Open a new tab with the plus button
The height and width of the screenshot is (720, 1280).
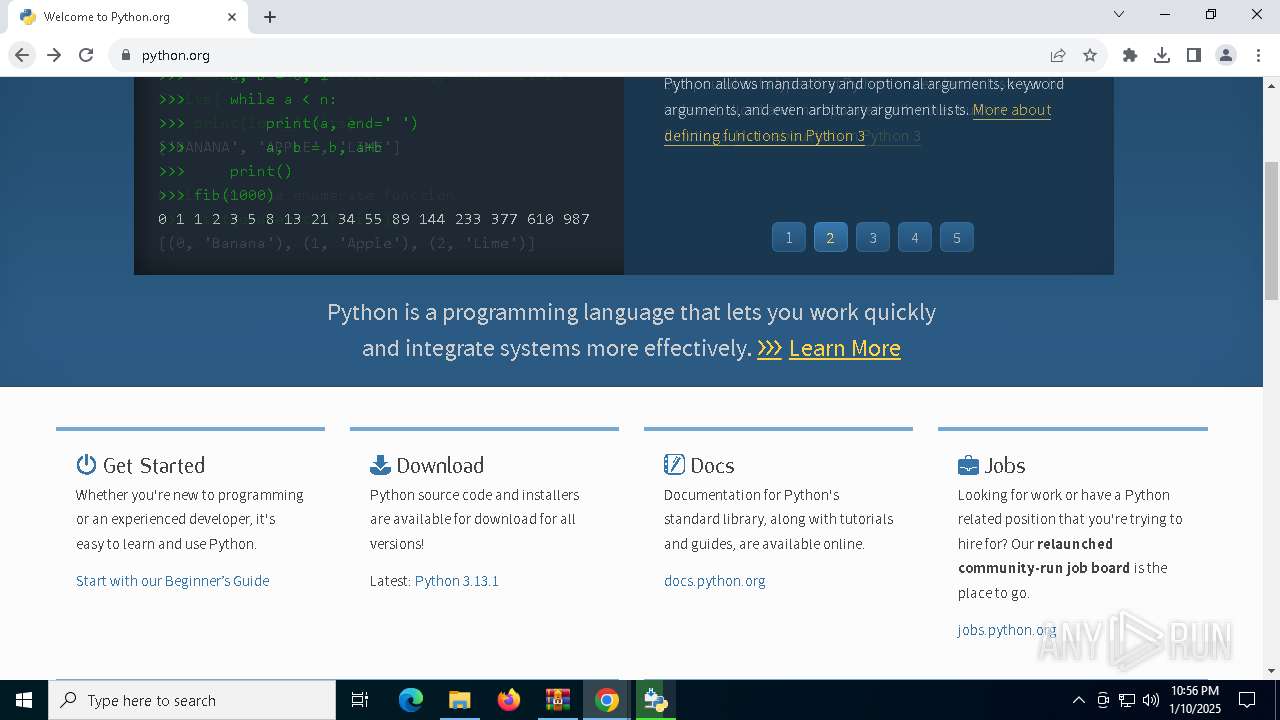click(x=270, y=17)
